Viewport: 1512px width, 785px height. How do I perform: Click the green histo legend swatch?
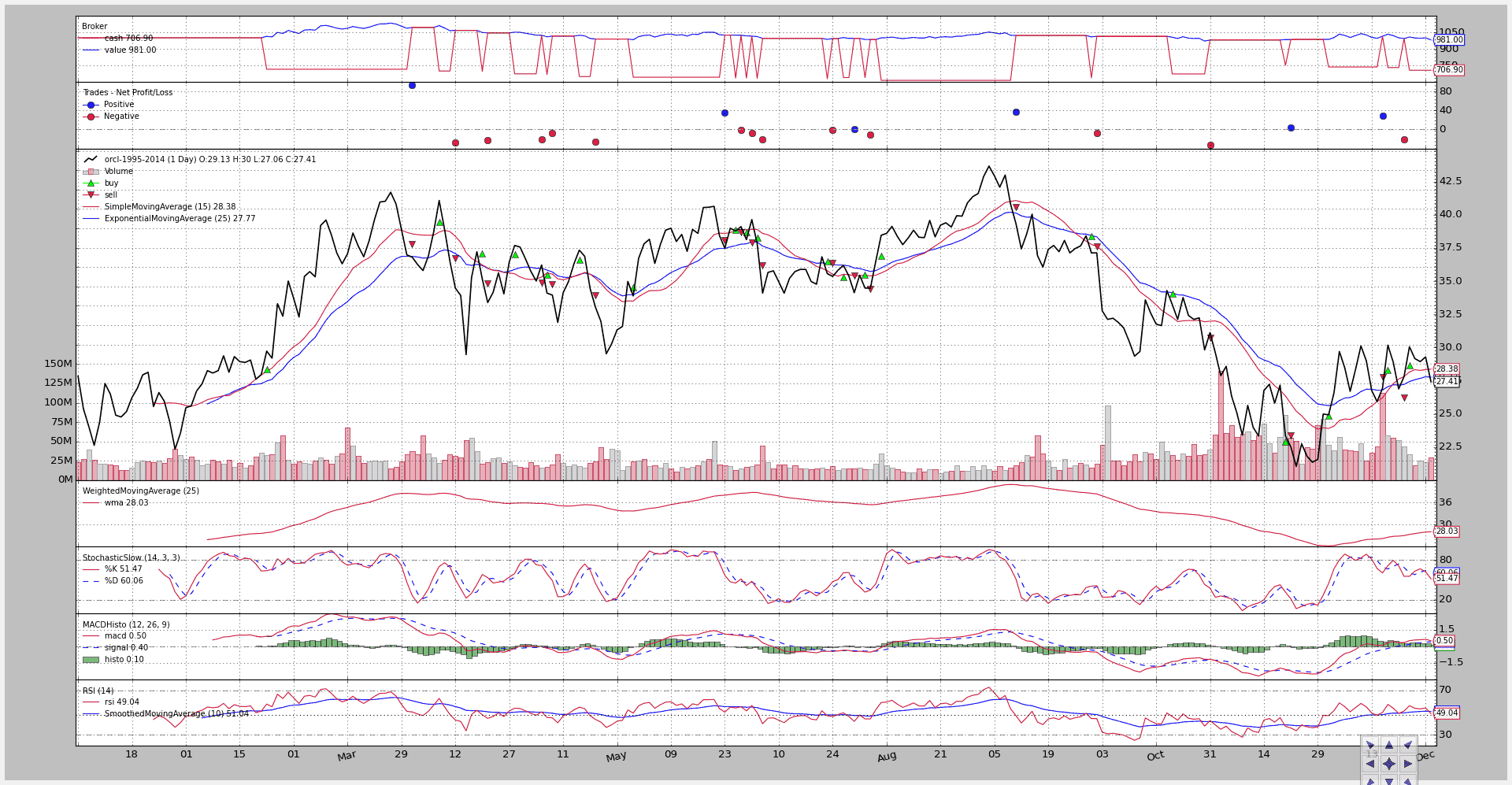tap(91, 660)
